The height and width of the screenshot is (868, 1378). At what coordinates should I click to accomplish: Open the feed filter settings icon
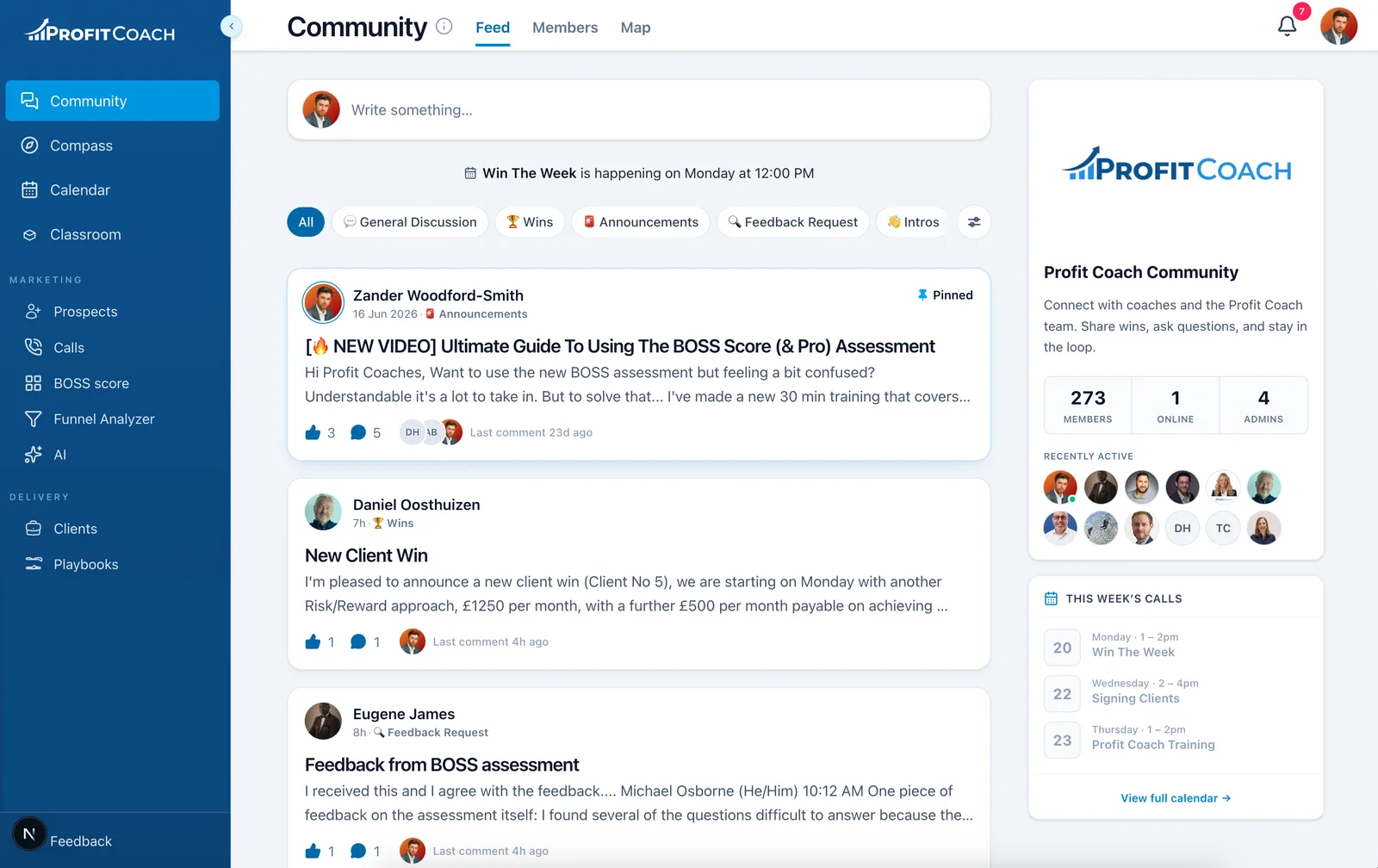974,222
